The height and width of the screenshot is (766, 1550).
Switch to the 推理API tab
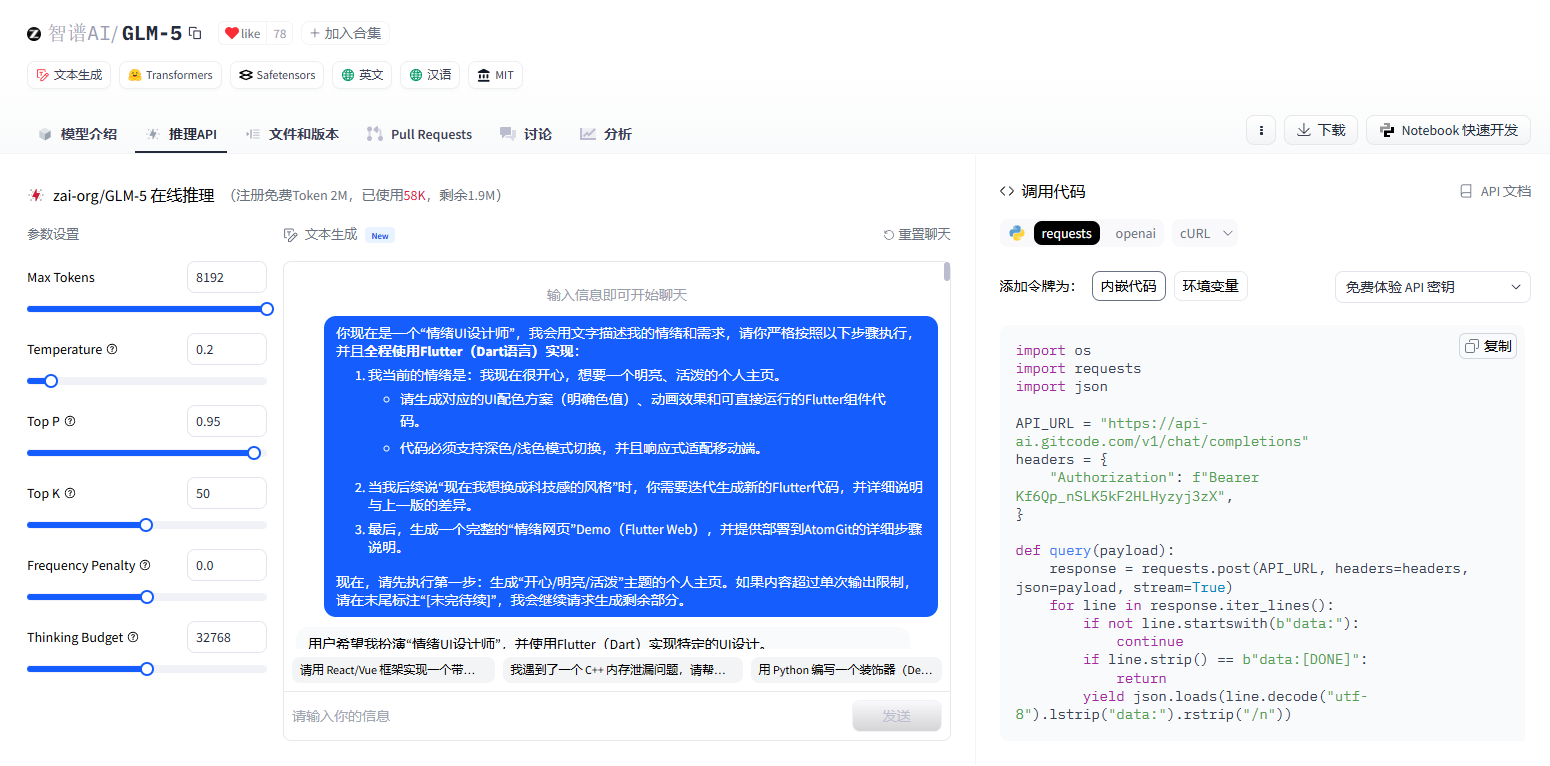pos(181,134)
